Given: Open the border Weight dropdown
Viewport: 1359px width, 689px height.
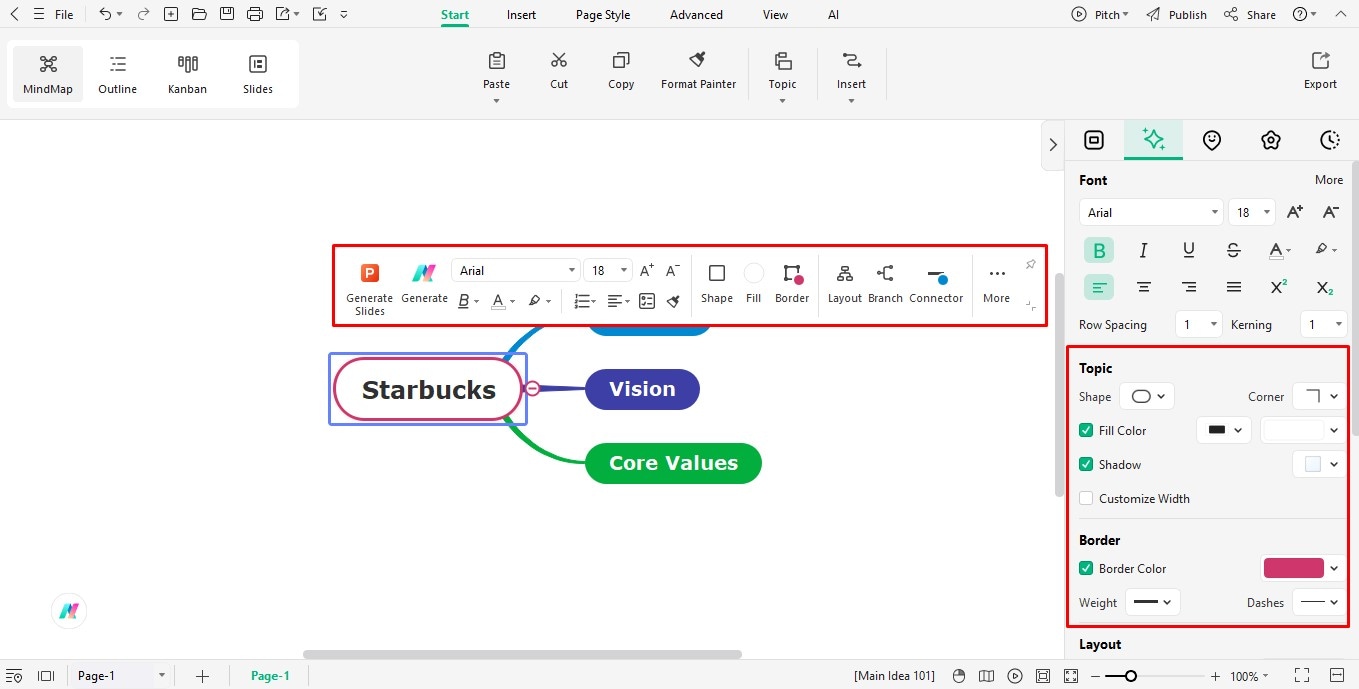Looking at the screenshot, I should pos(1153,603).
